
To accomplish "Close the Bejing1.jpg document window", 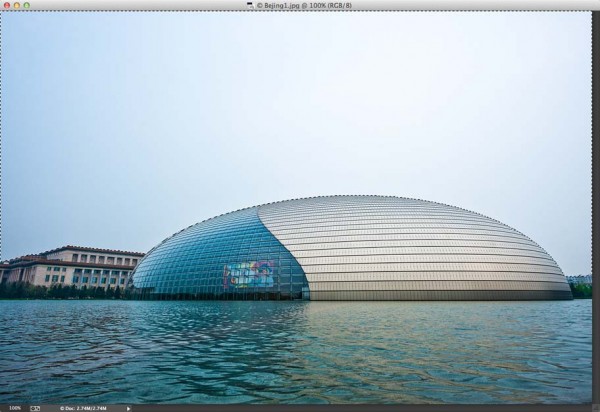I will click(7, 5).
